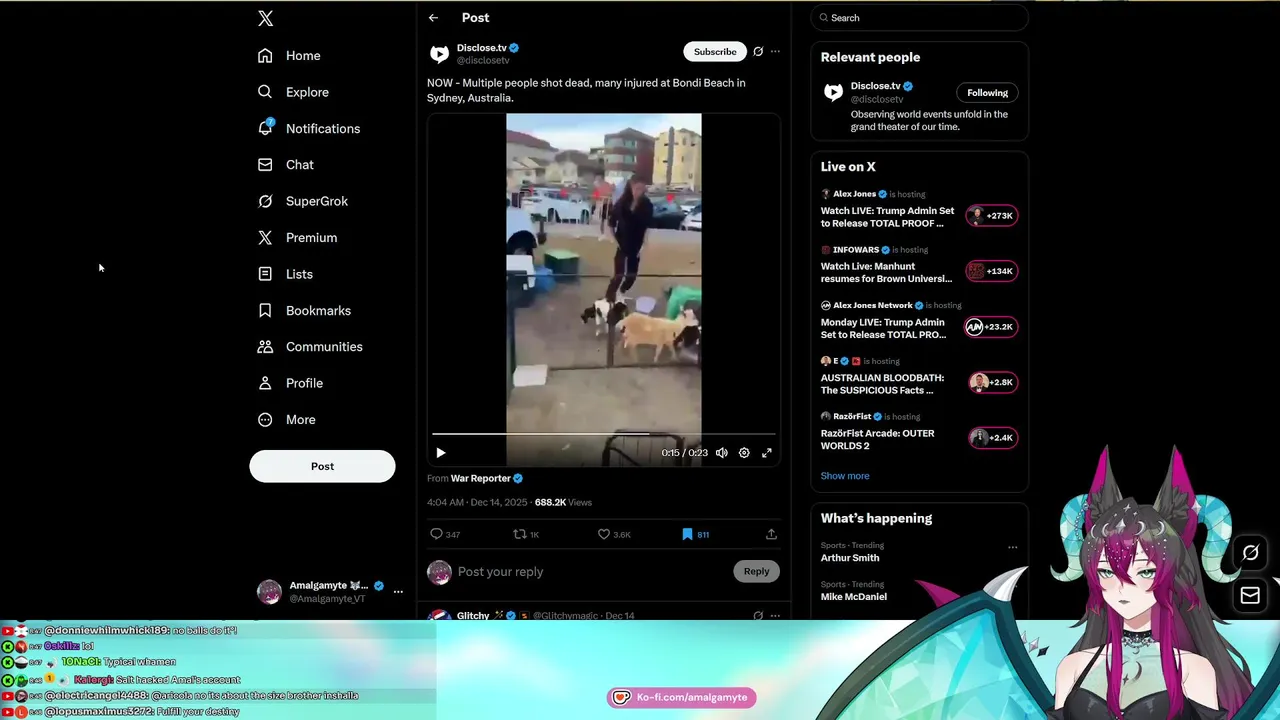The height and width of the screenshot is (720, 1280).
Task: Open Glitchy reply author name
Action: point(473,615)
